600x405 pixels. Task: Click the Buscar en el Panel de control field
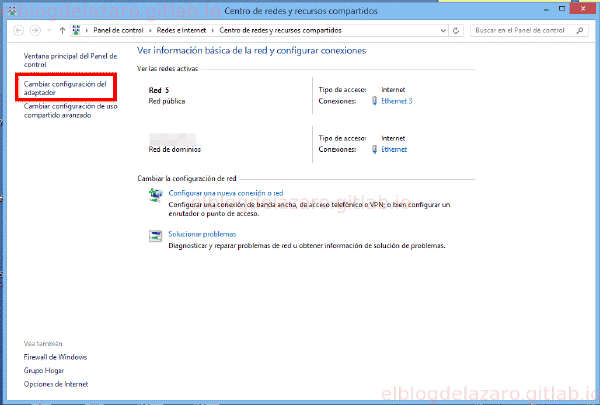[x=523, y=30]
